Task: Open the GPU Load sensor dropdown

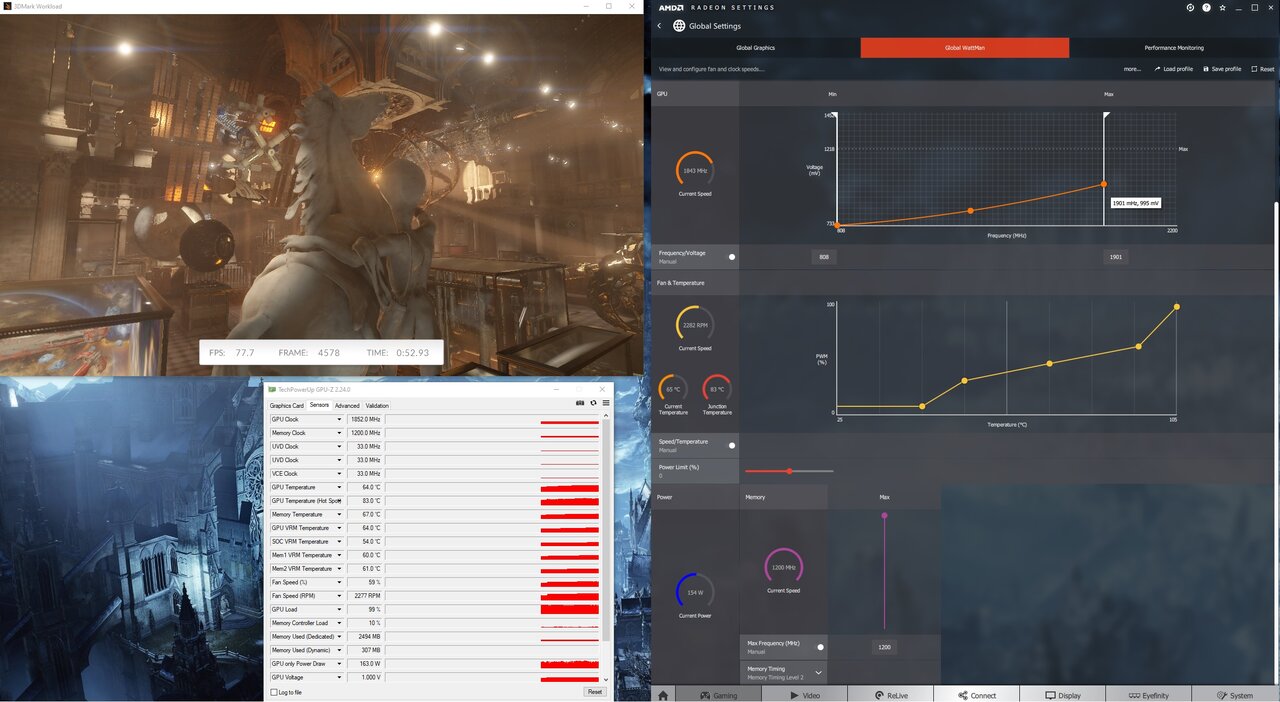Action: pyautogui.click(x=339, y=609)
